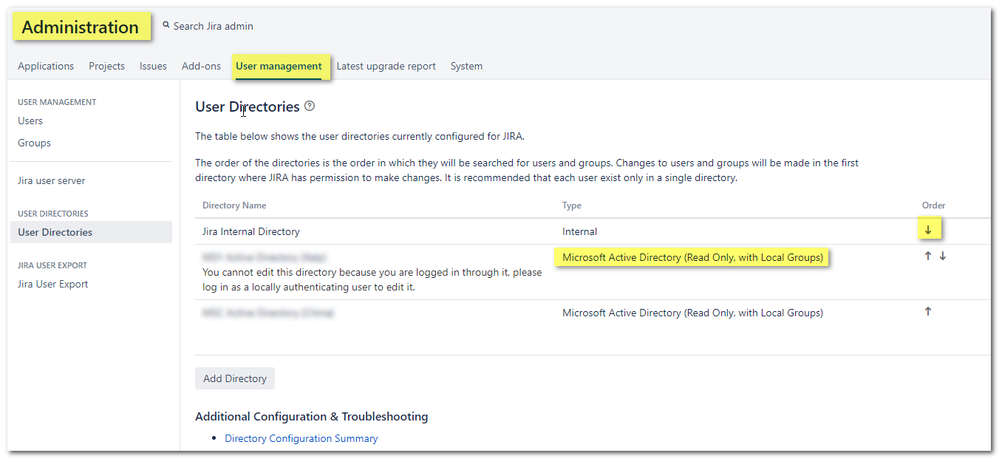
Task: Go to the Add-ons tab
Action: coord(201,66)
